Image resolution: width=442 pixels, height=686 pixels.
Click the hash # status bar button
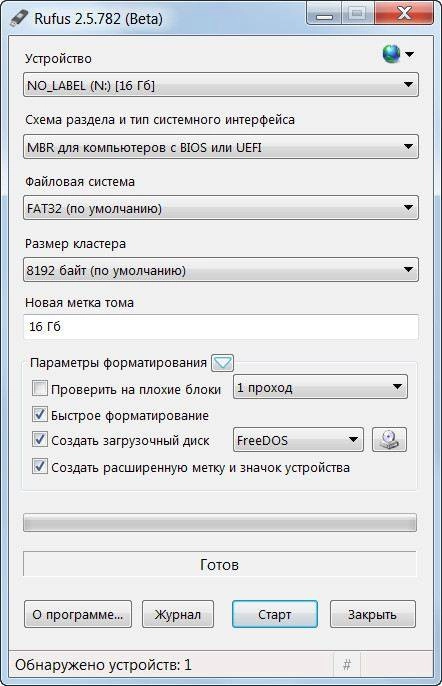pyautogui.click(x=347, y=665)
